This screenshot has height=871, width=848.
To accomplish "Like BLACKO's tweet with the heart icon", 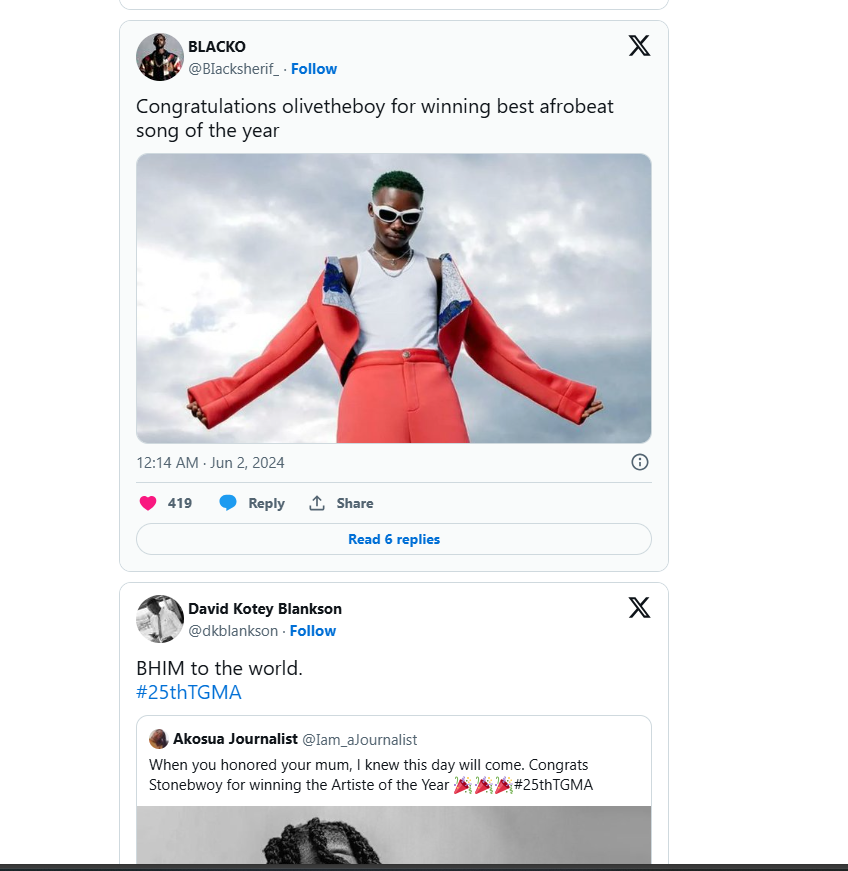I will click(x=148, y=503).
